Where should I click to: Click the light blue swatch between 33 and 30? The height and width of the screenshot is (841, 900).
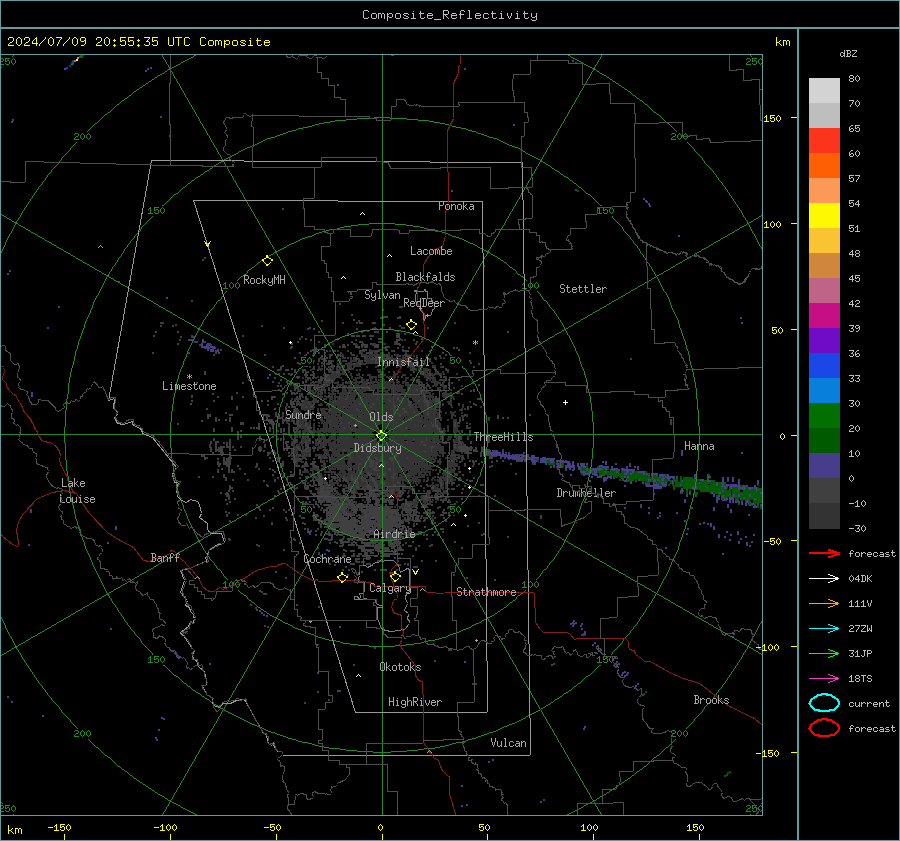[824, 390]
